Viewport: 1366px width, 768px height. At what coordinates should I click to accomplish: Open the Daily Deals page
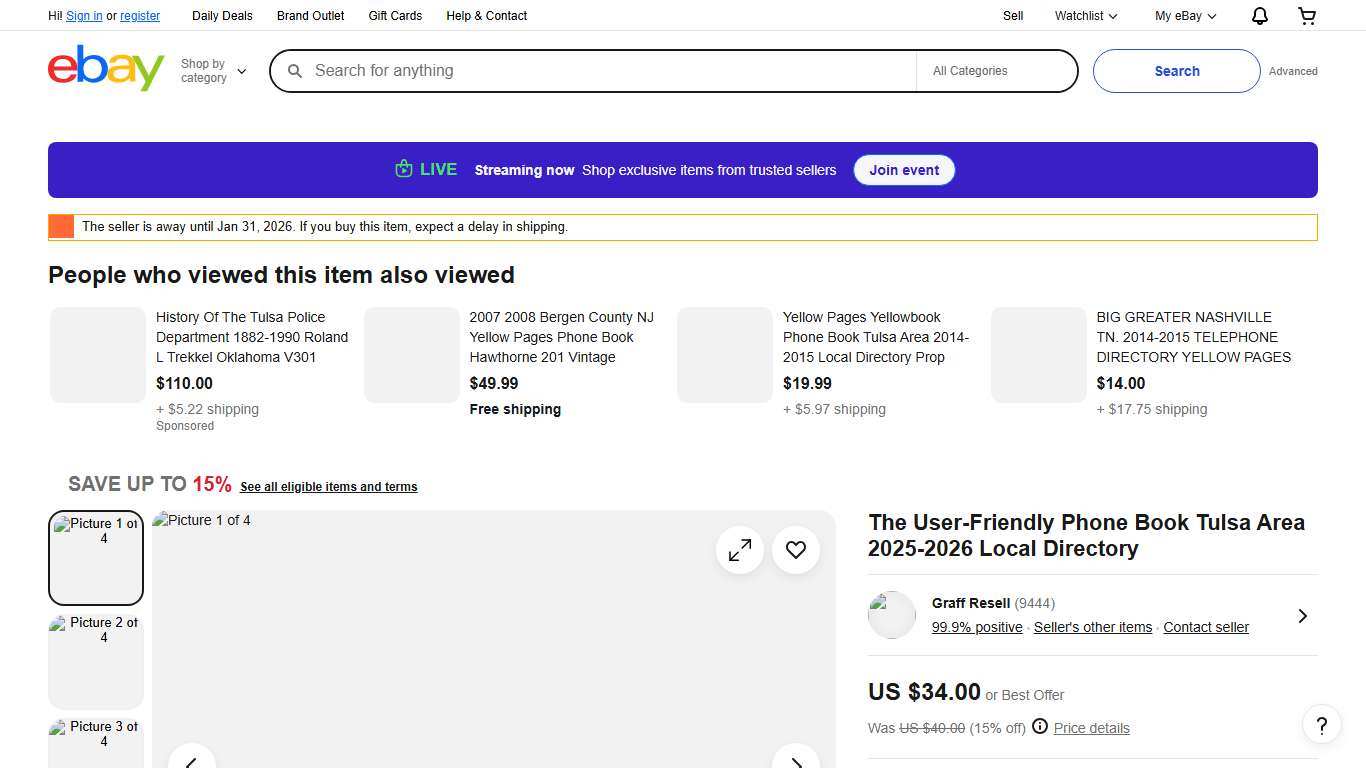(x=222, y=15)
